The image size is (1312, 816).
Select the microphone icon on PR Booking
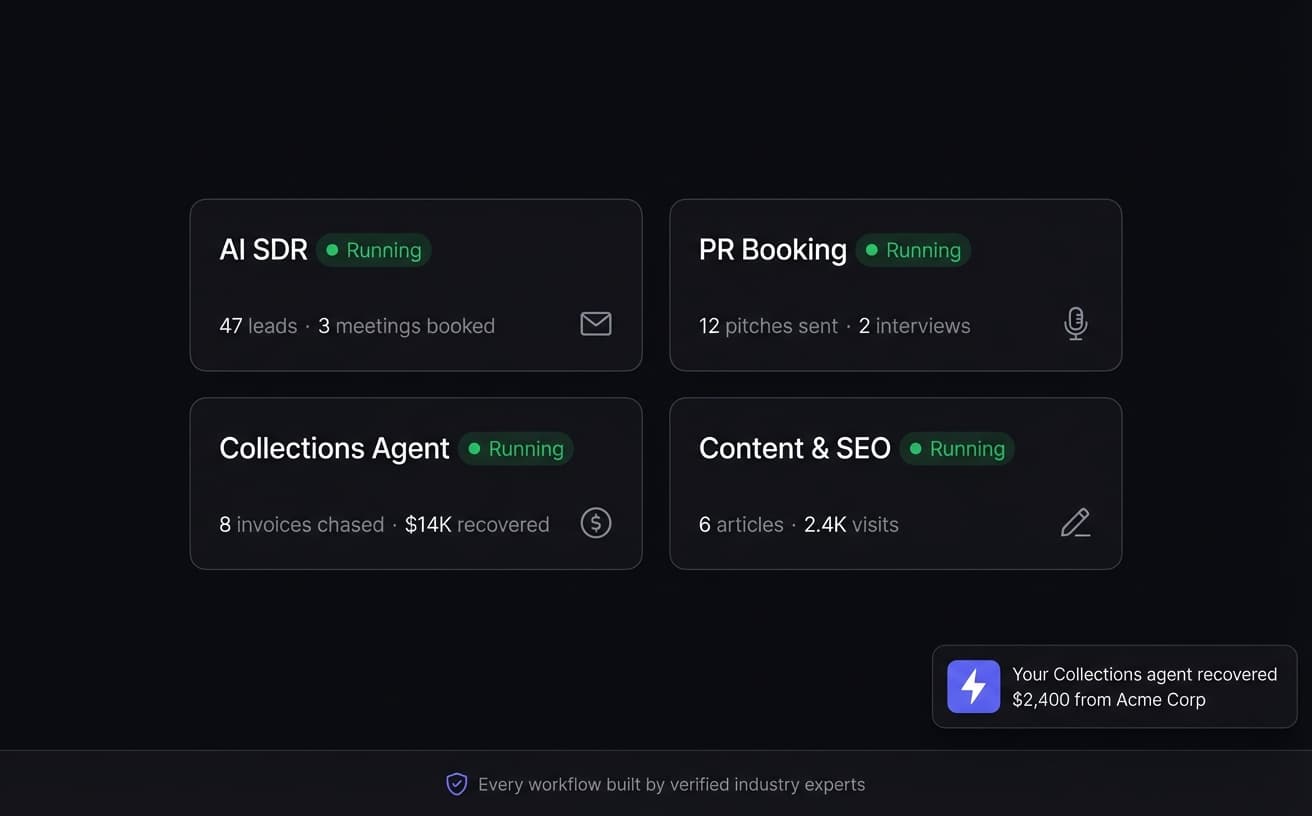click(1075, 324)
